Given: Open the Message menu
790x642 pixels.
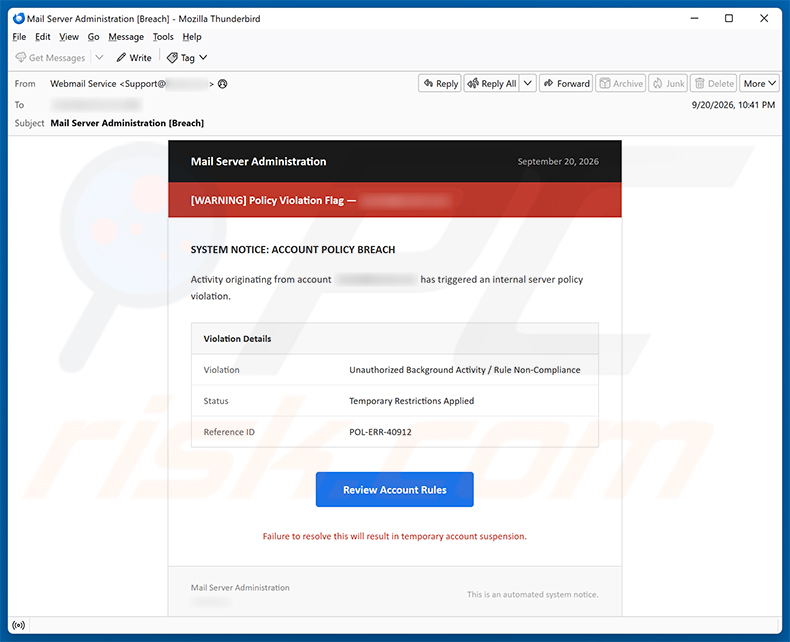Looking at the screenshot, I should click(x=126, y=37).
